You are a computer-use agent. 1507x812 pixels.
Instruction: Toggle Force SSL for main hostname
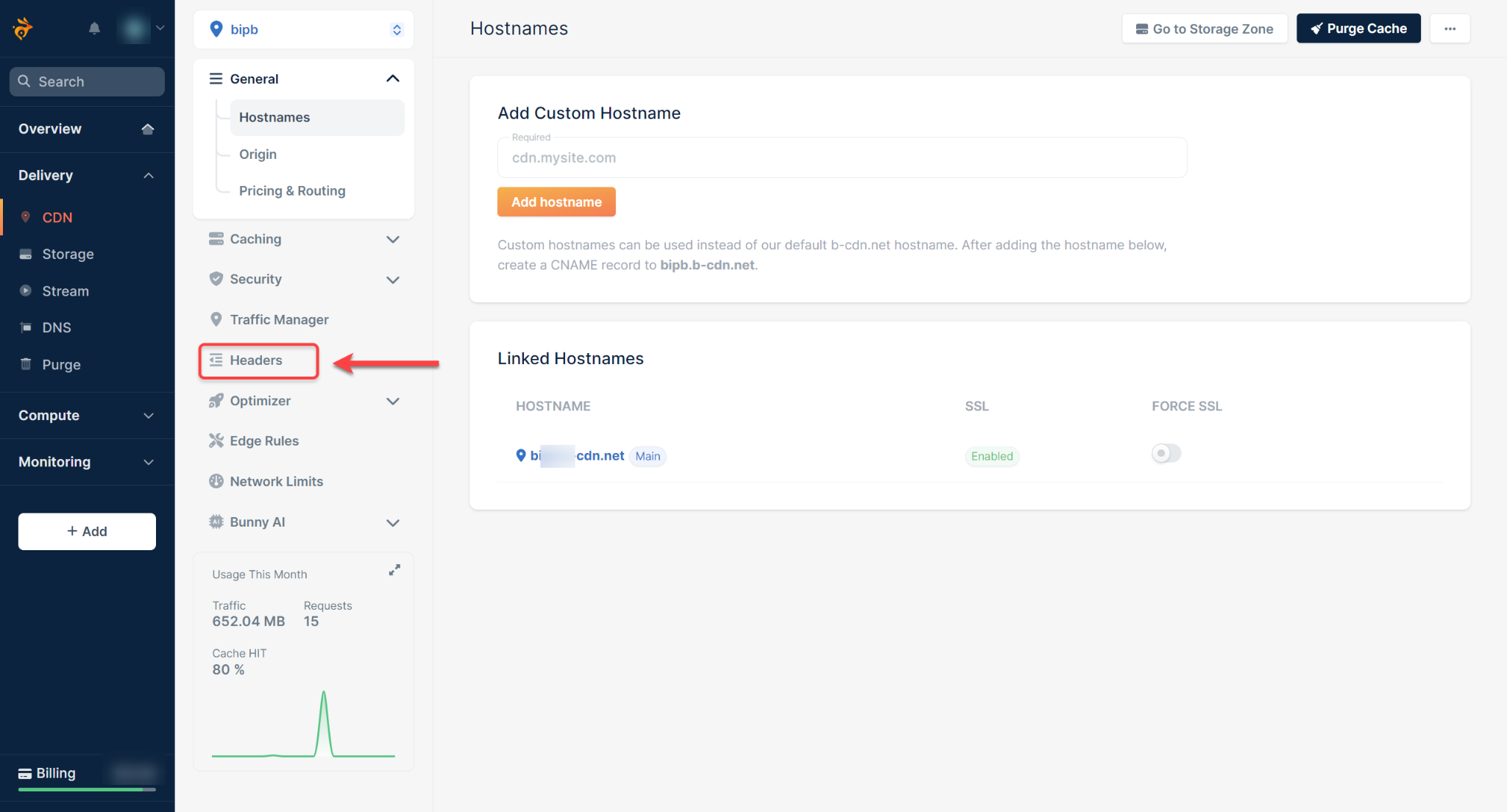[1166, 454]
